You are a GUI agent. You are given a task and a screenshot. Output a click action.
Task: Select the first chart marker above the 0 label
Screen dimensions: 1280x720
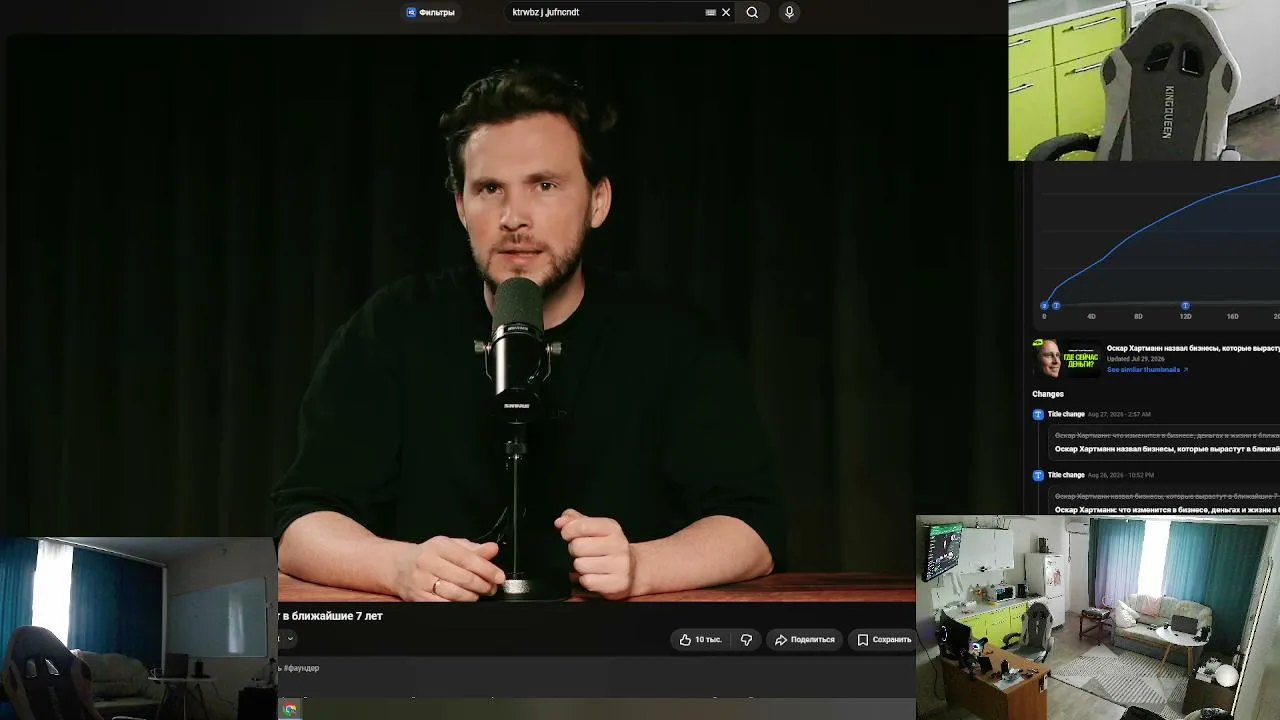1045,306
